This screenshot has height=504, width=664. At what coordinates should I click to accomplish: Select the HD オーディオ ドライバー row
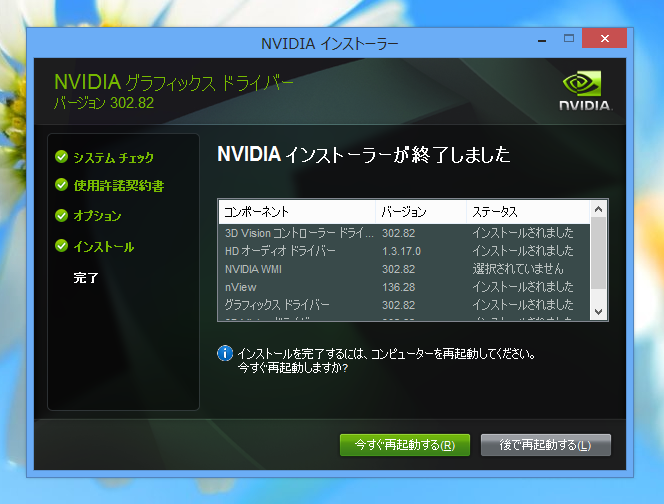click(x=404, y=251)
